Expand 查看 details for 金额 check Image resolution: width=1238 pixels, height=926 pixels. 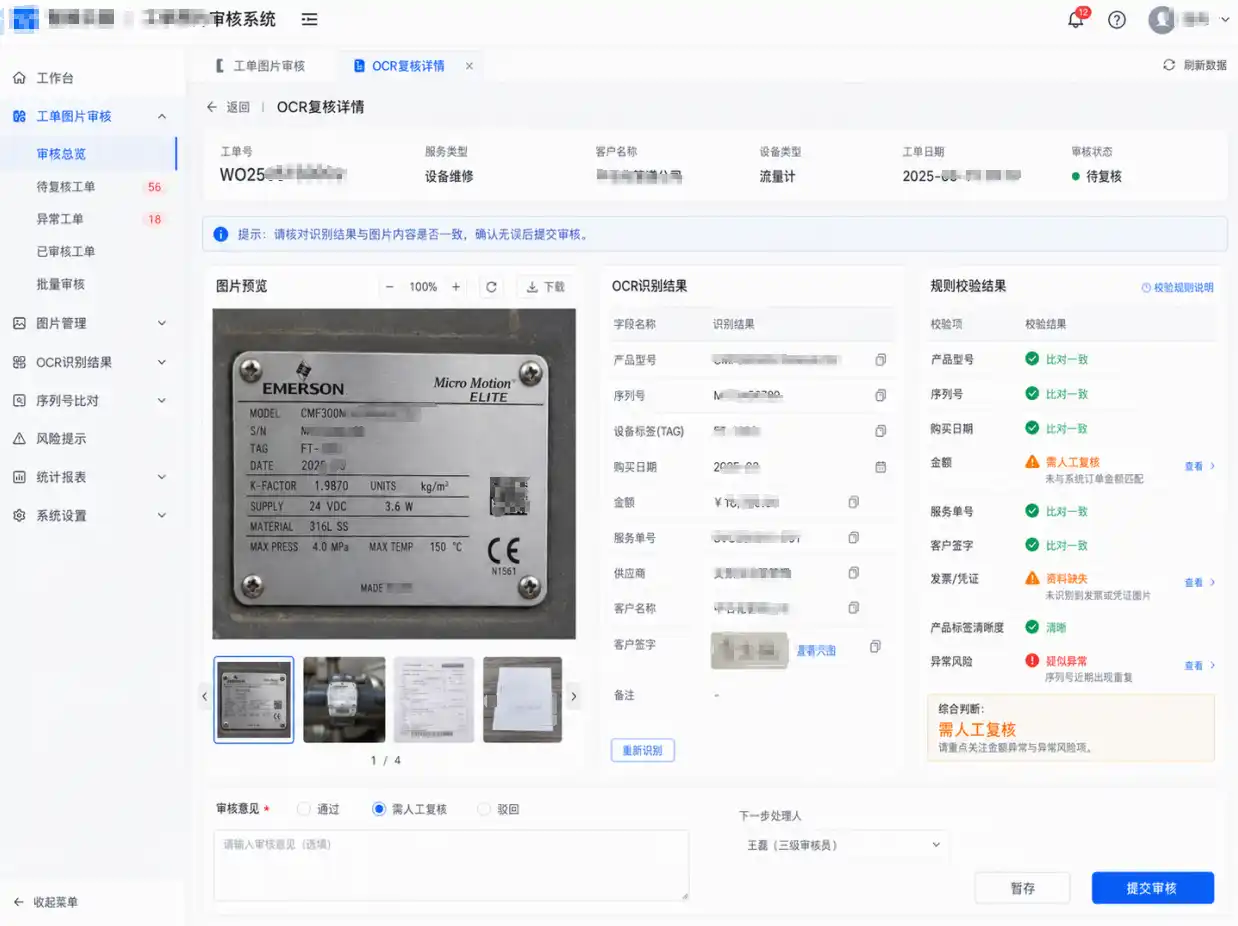1199,466
